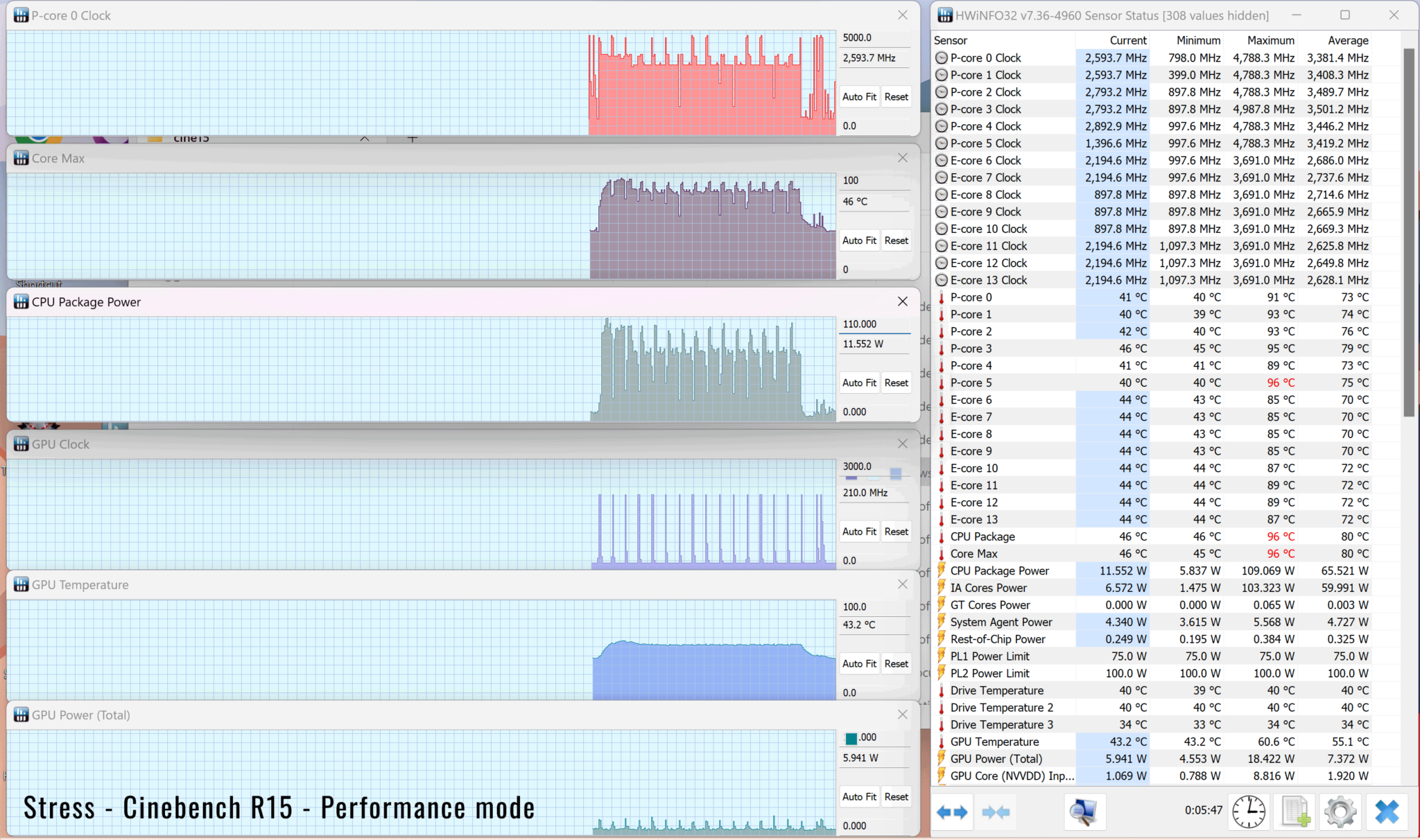1420x840 pixels.
Task: Click the Maximum column header
Action: [1270, 40]
